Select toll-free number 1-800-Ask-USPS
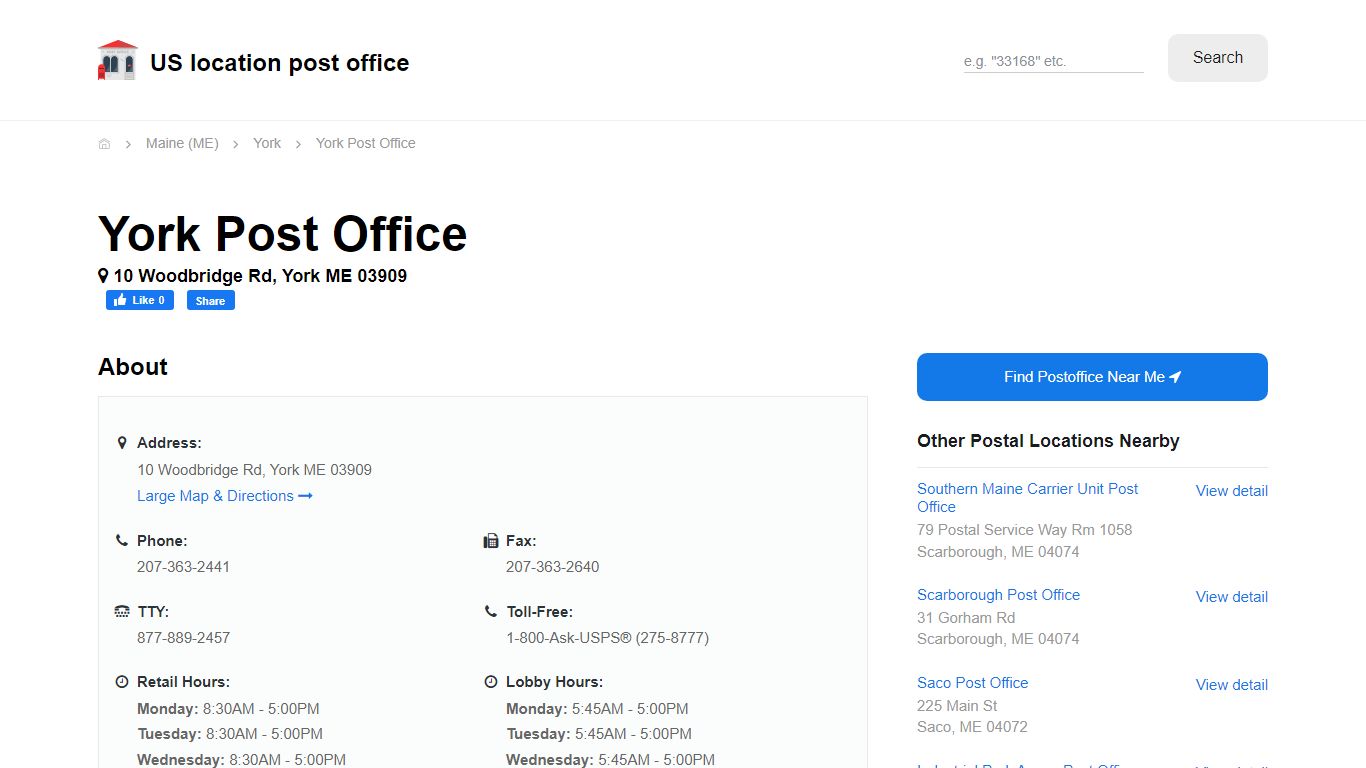1366x768 pixels. [x=607, y=638]
